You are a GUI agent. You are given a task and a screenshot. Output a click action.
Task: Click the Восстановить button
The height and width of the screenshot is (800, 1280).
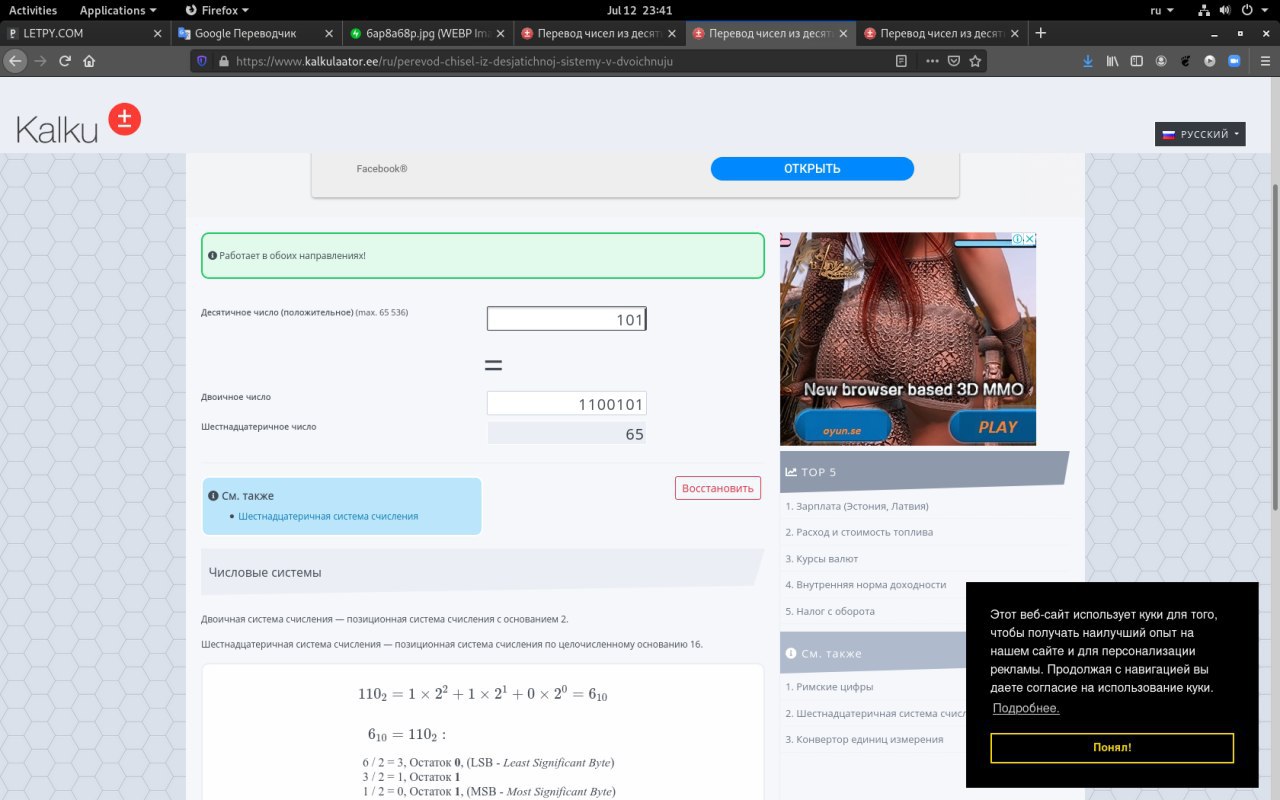pyautogui.click(x=718, y=488)
